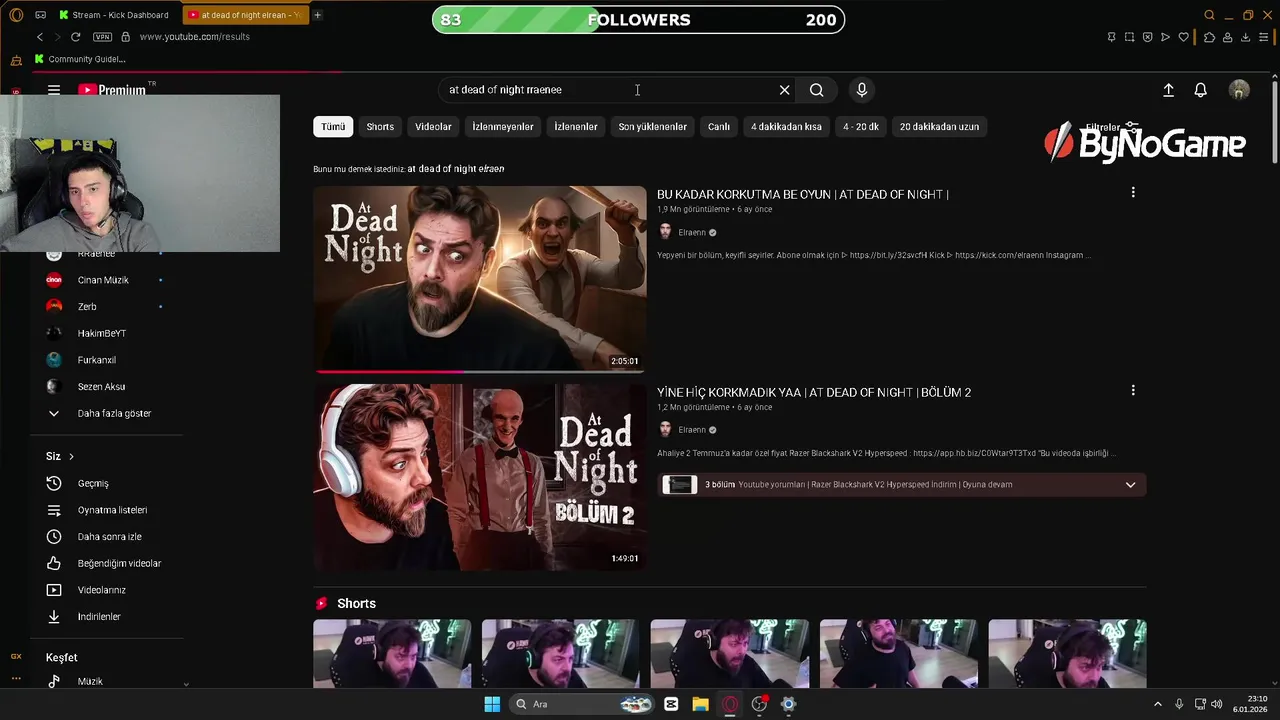
Task: Click the YouTube search input field
Action: point(608,90)
